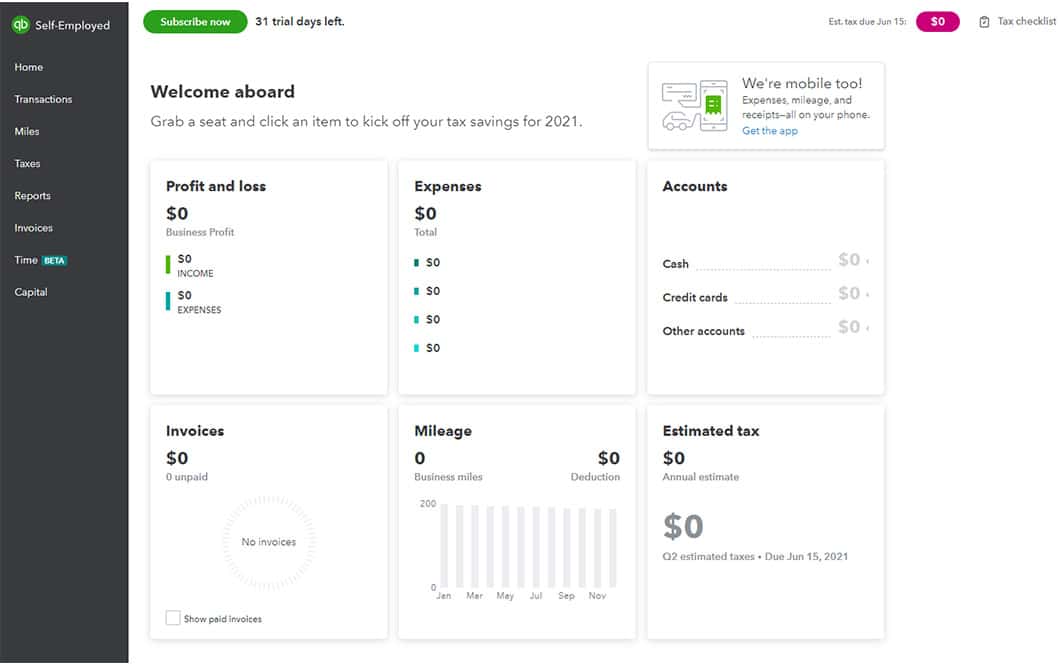Click the No invoices donut chart
1060x664 pixels.
pyautogui.click(x=268, y=542)
